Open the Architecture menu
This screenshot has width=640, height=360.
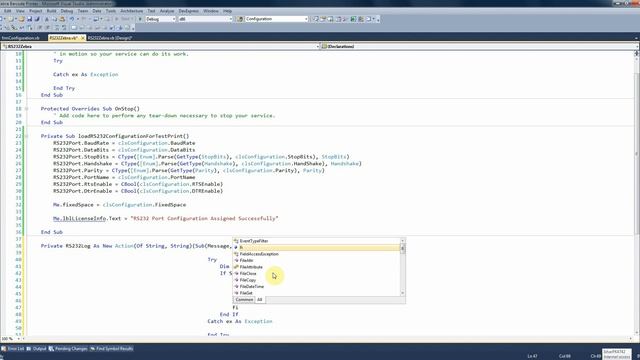pyautogui.click(x=131, y=11)
